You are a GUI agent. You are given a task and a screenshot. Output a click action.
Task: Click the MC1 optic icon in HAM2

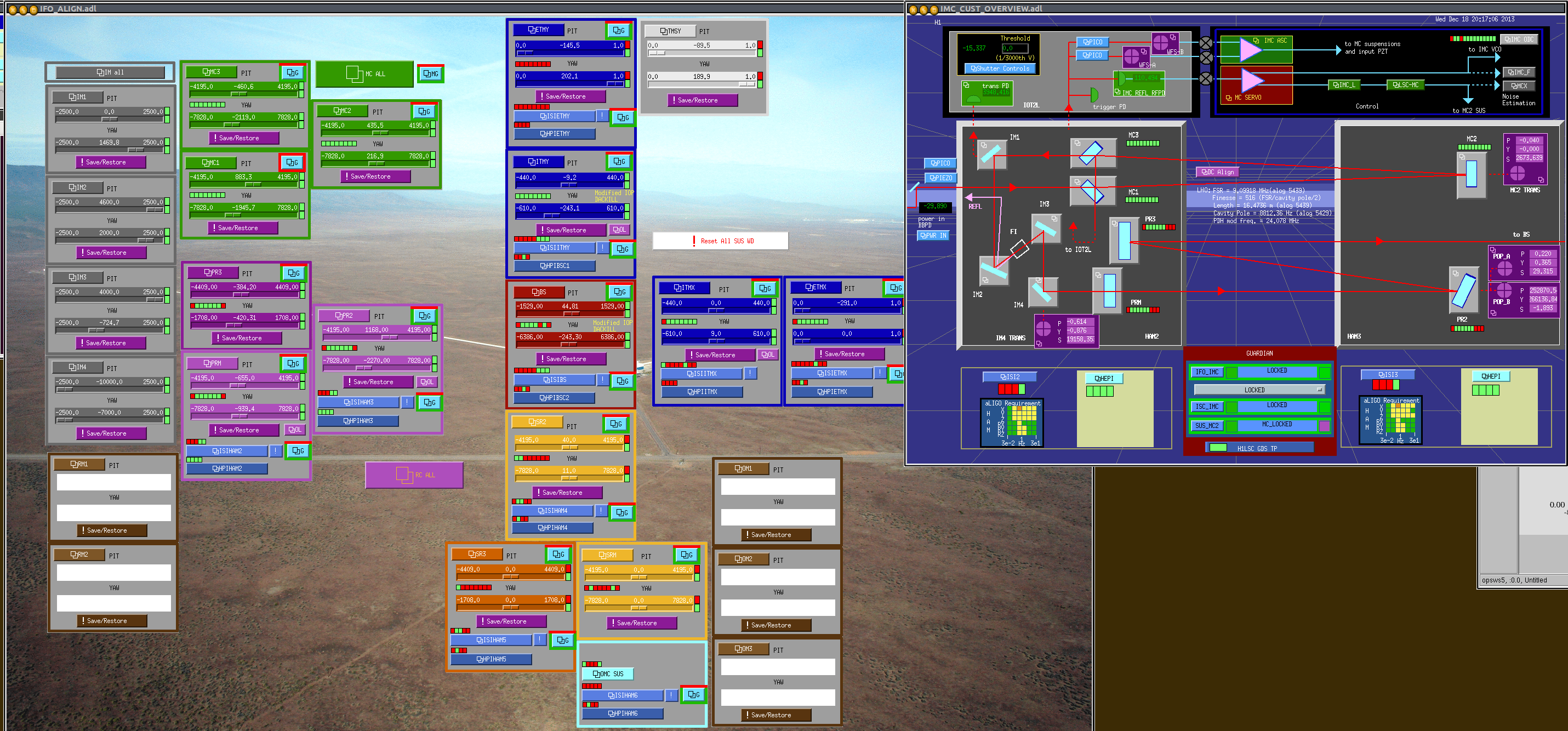pos(1093,191)
